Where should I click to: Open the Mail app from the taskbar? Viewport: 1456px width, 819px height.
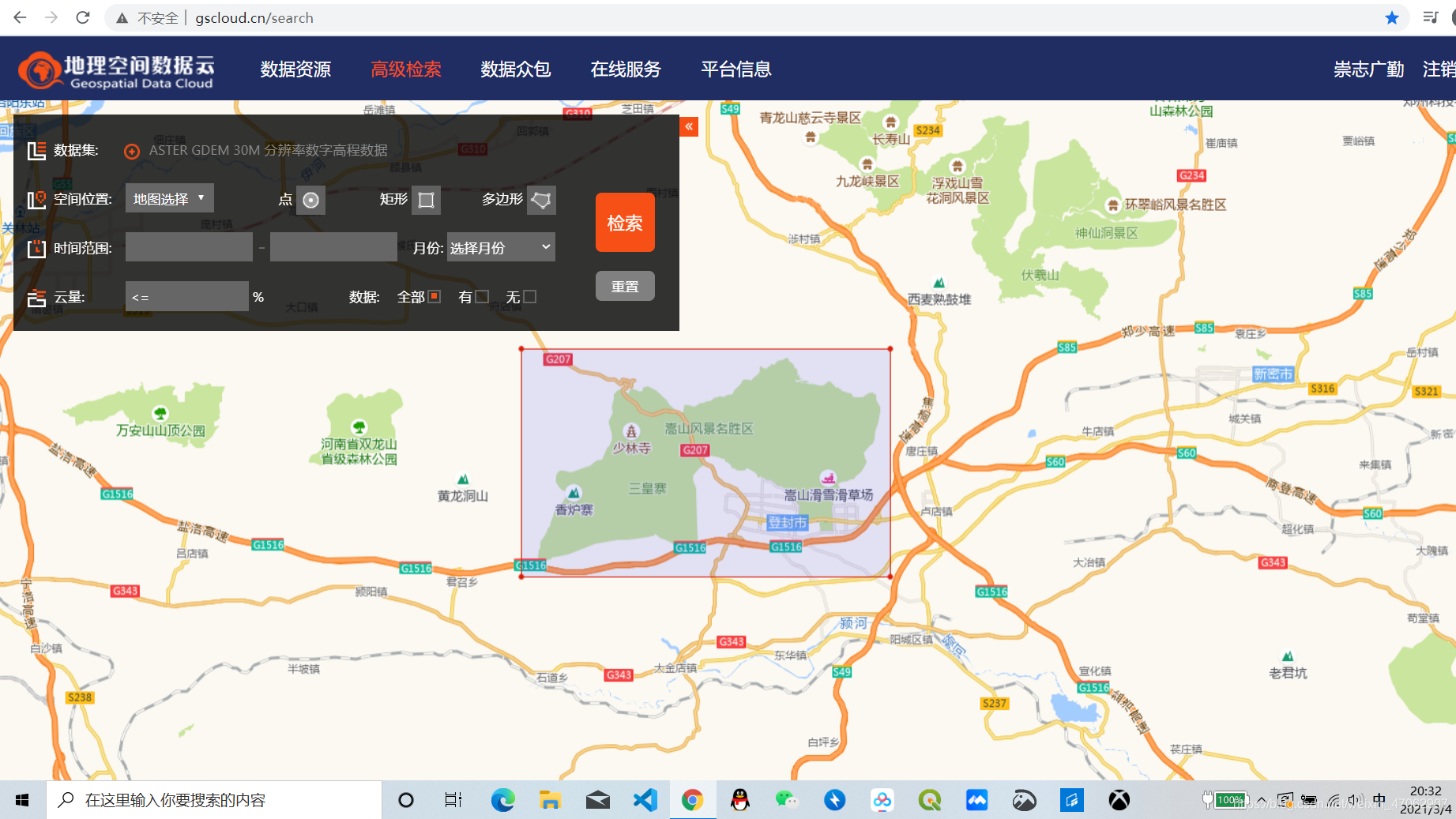597,800
